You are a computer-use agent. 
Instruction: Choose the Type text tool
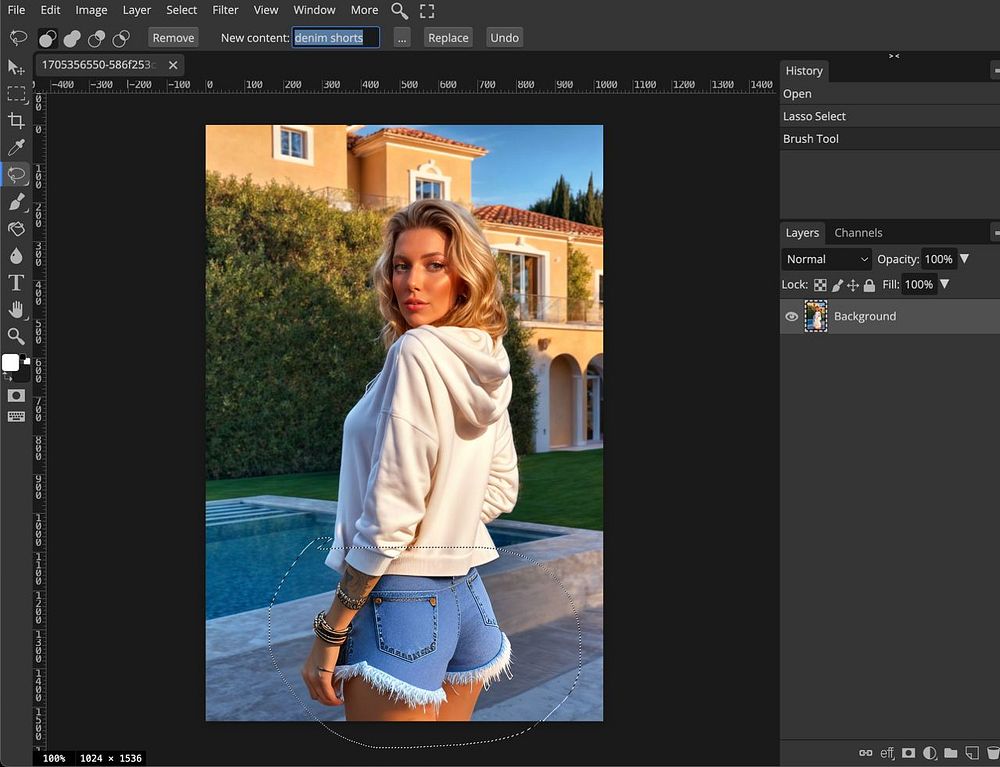(x=16, y=283)
